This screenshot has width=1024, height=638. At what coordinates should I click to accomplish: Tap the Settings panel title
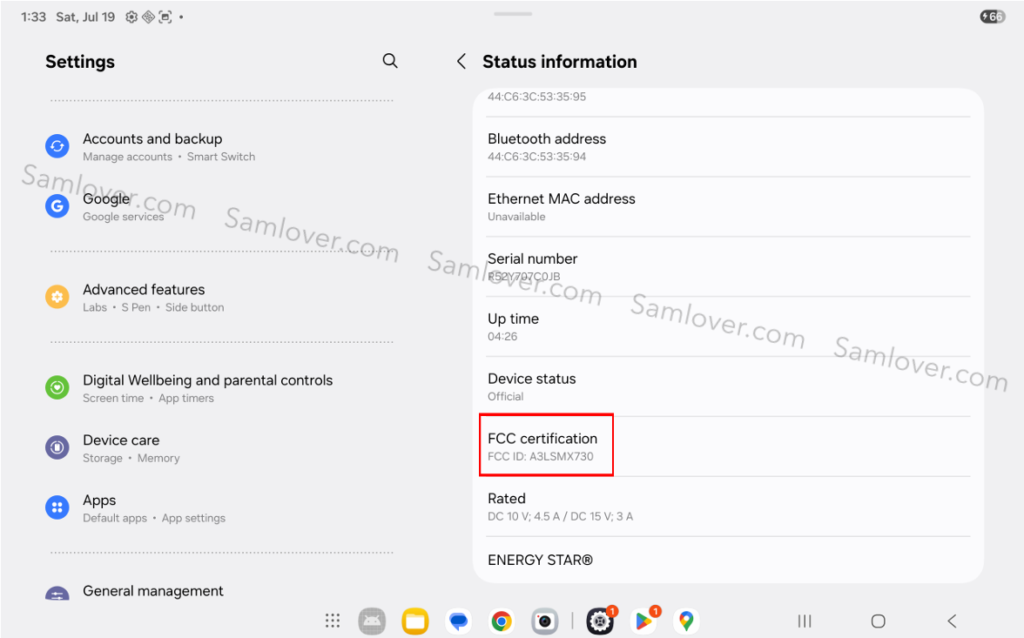(x=80, y=62)
